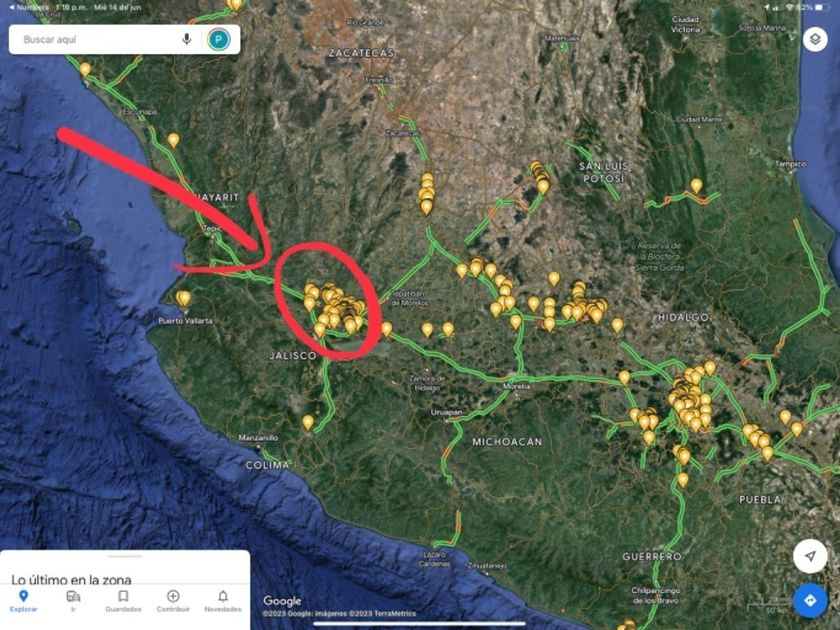Screen dimensions: 840x630
Task: Click the Morelia city label
Action: (x=516, y=386)
